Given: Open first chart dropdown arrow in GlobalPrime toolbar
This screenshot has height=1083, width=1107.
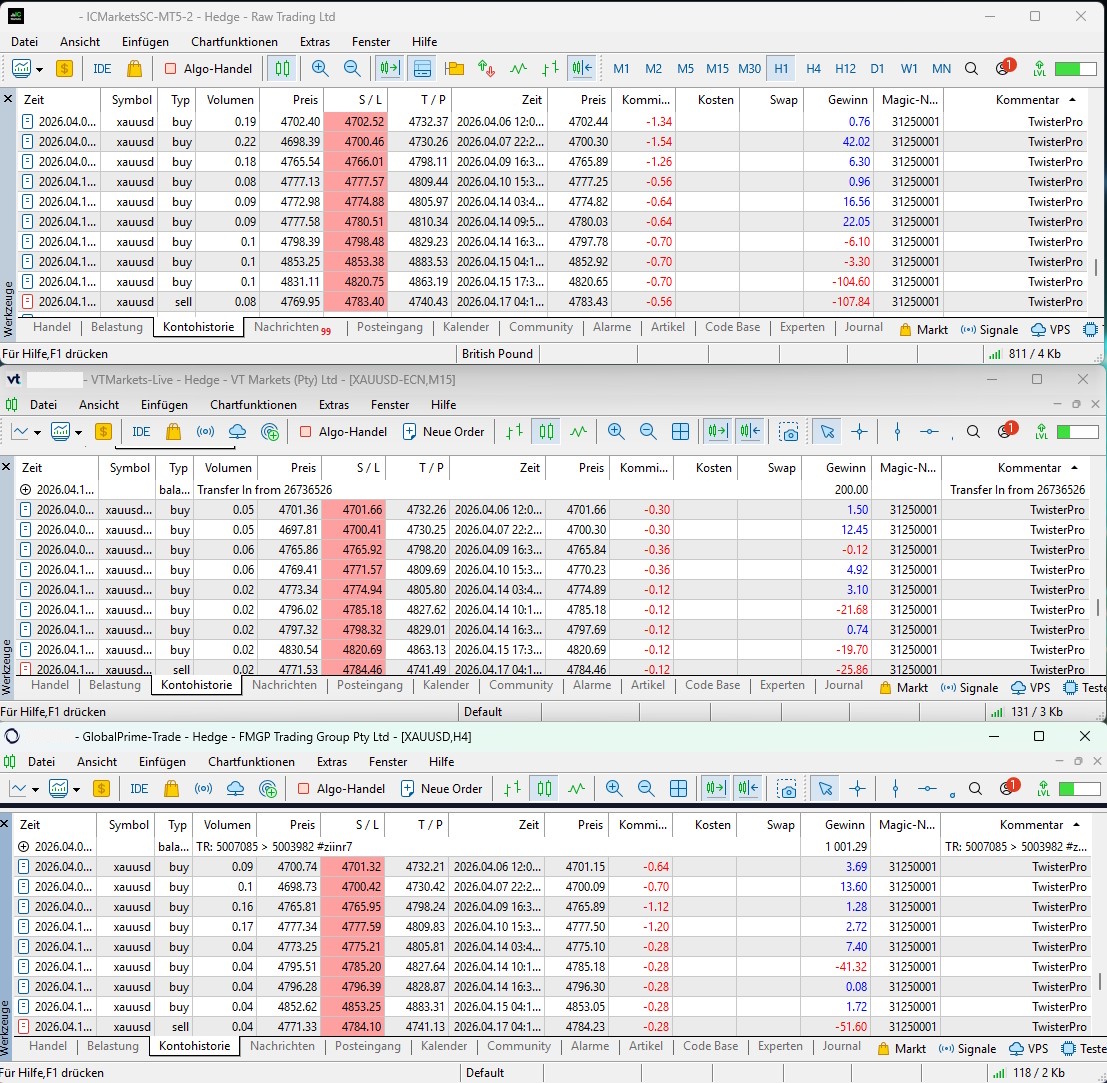Looking at the screenshot, I should [x=35, y=789].
